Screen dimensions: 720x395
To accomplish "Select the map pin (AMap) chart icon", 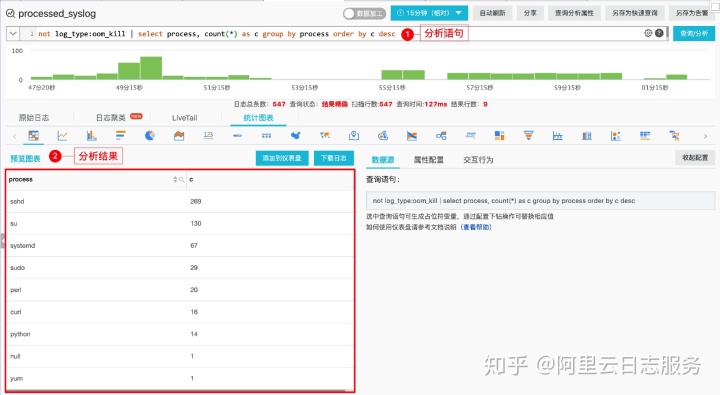I will (x=354, y=135).
